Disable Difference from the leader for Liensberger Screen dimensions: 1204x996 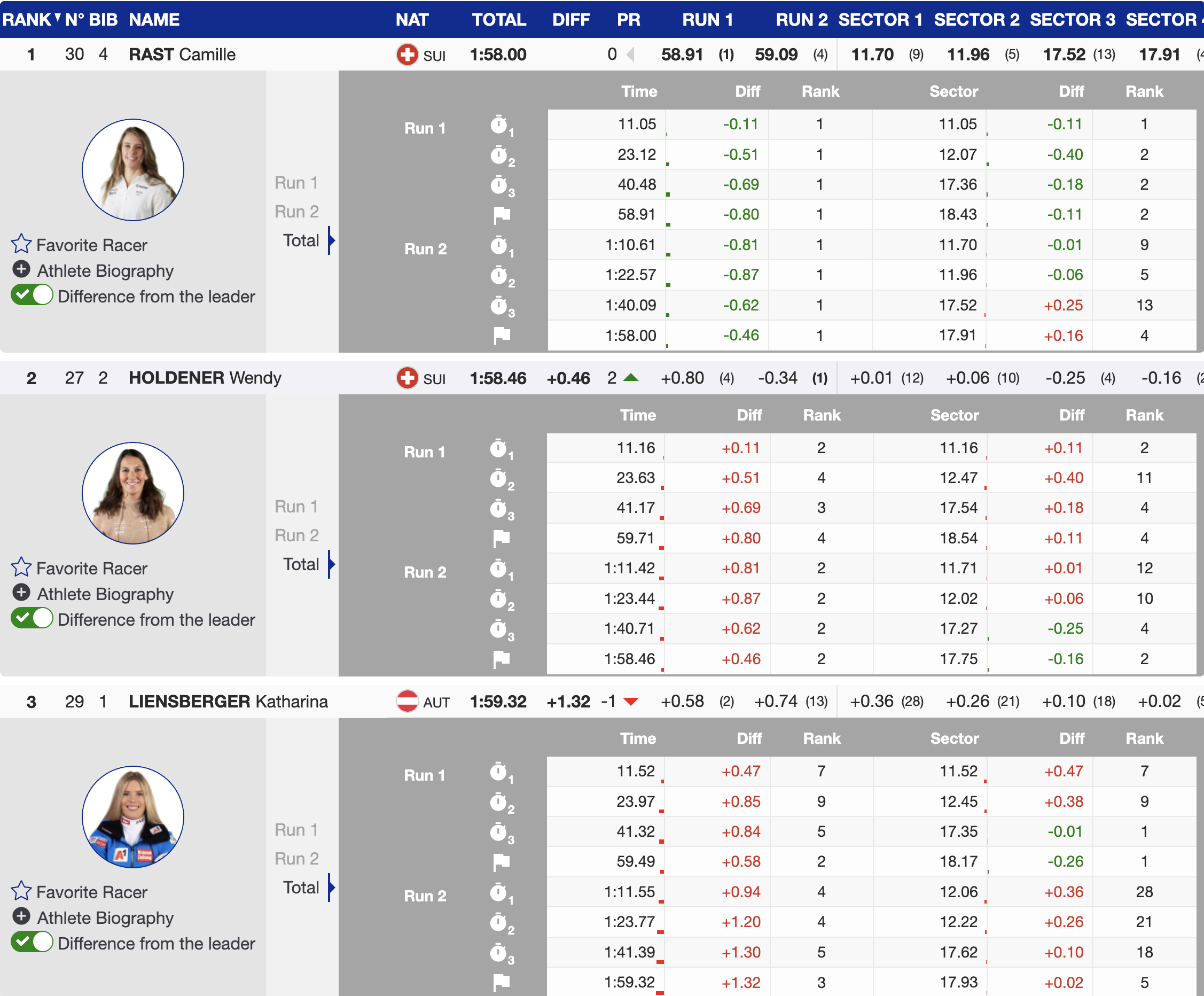pos(32,943)
